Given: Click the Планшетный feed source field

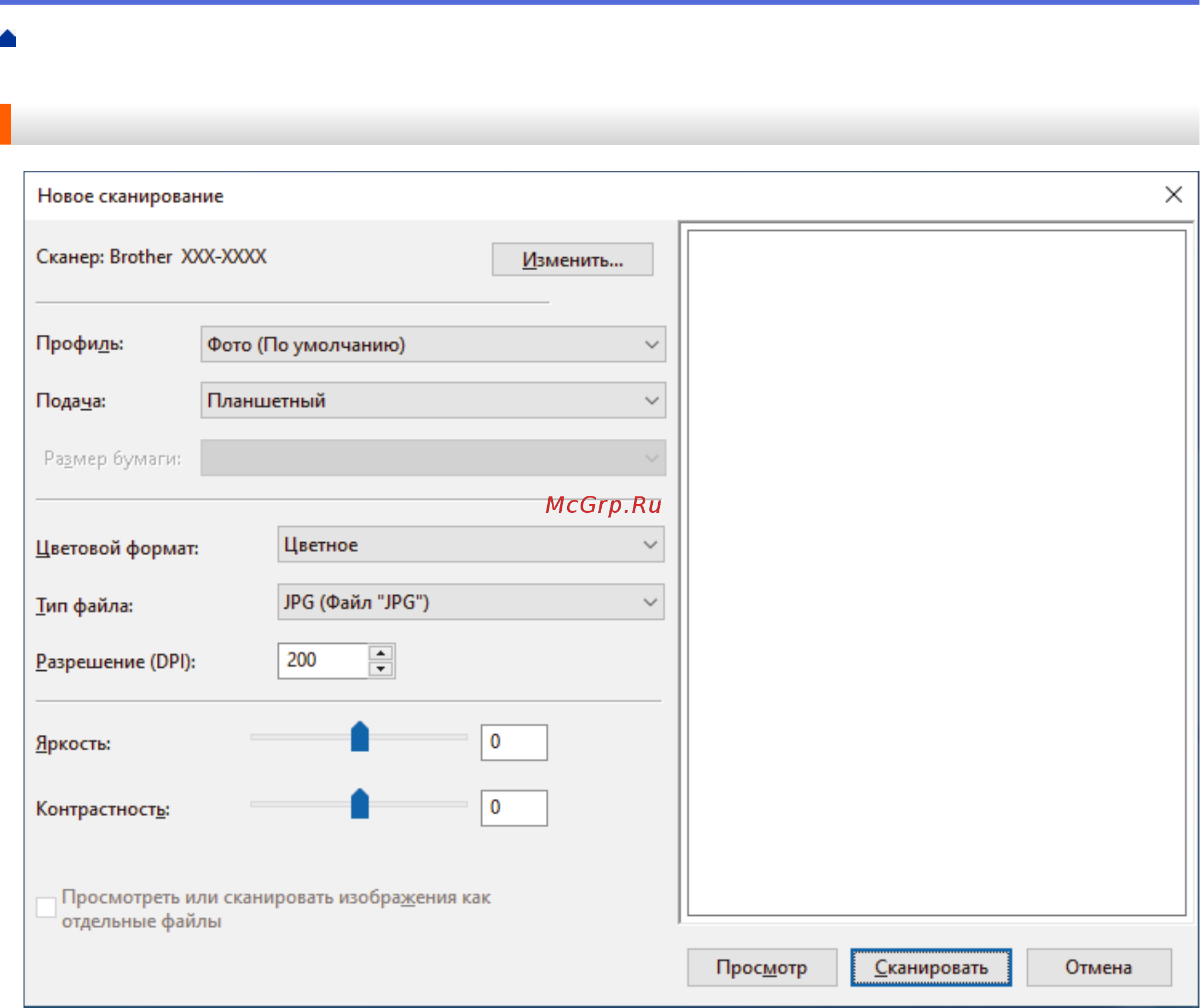Looking at the screenshot, I should (411, 400).
